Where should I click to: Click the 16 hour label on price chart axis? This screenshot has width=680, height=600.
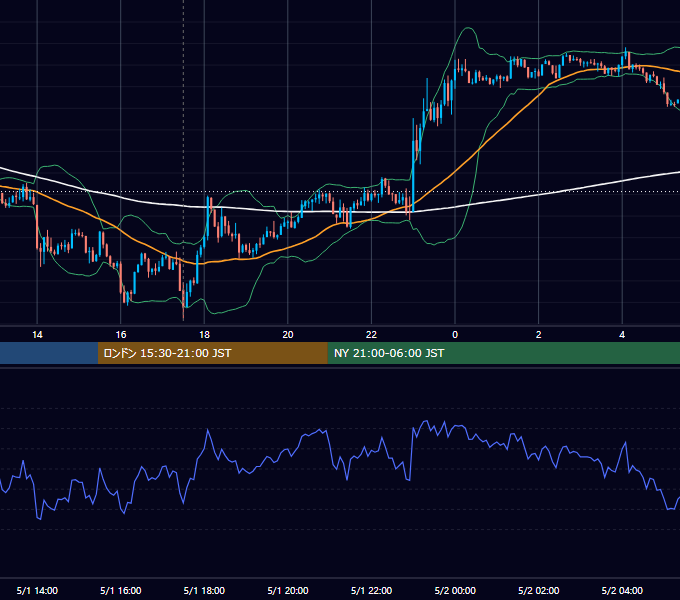click(121, 334)
